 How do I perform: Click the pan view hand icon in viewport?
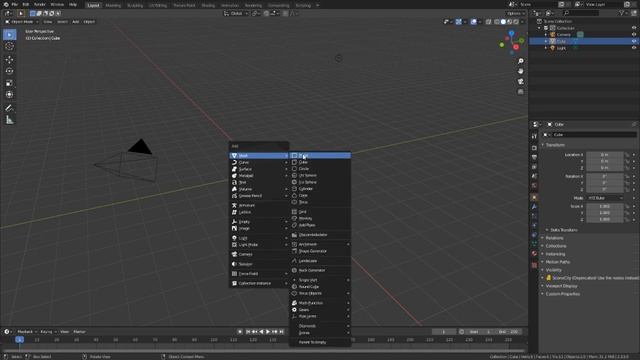tap(520, 71)
